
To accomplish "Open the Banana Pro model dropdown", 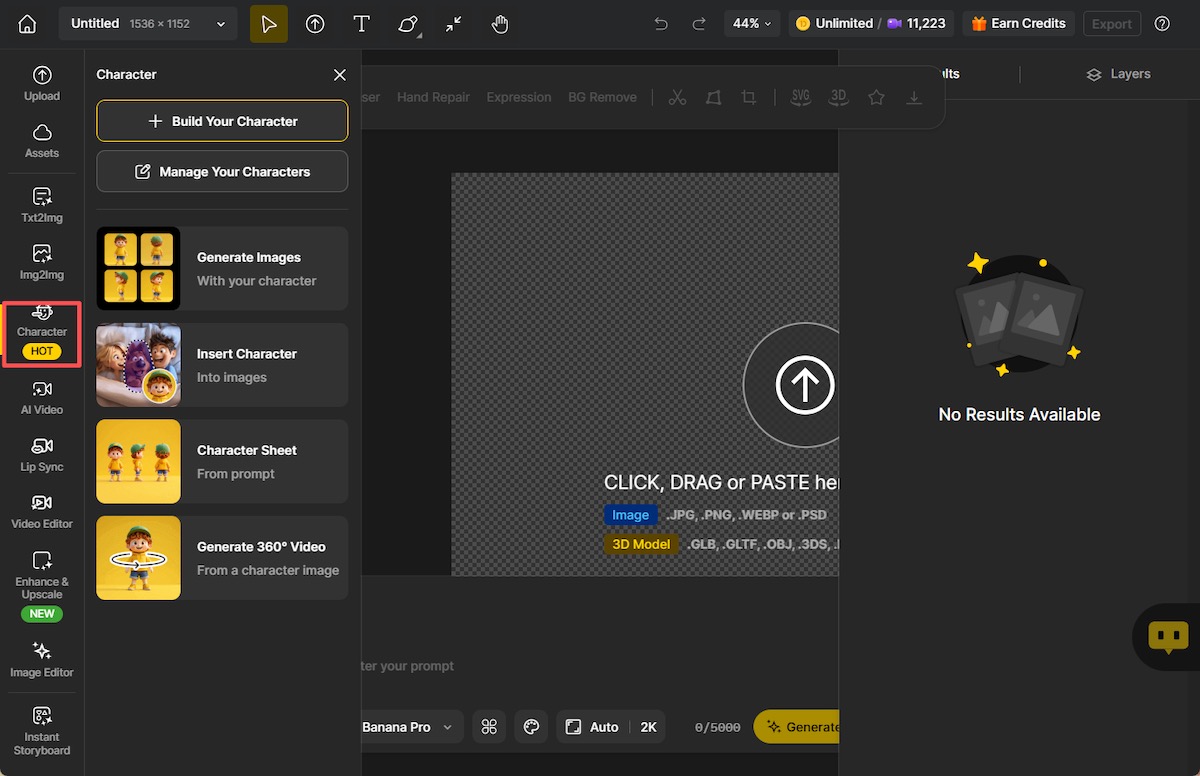I will coord(410,726).
